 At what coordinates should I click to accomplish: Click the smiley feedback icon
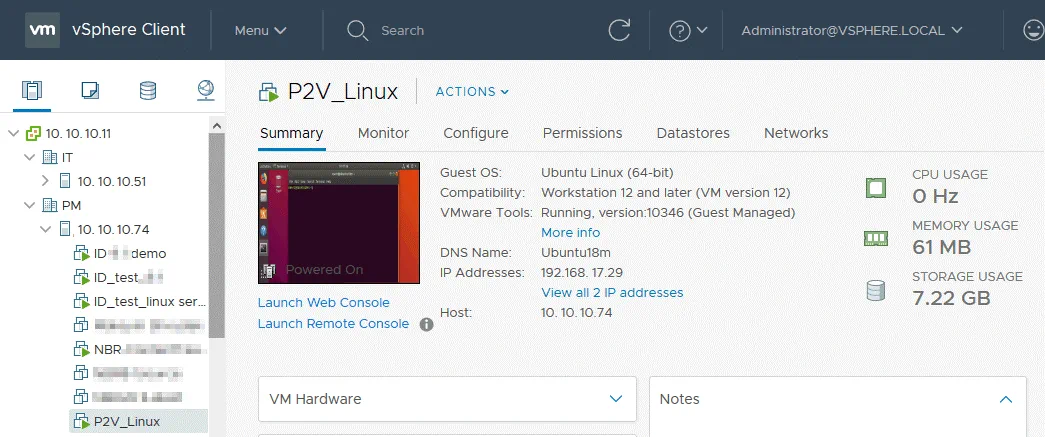pos(1034,30)
